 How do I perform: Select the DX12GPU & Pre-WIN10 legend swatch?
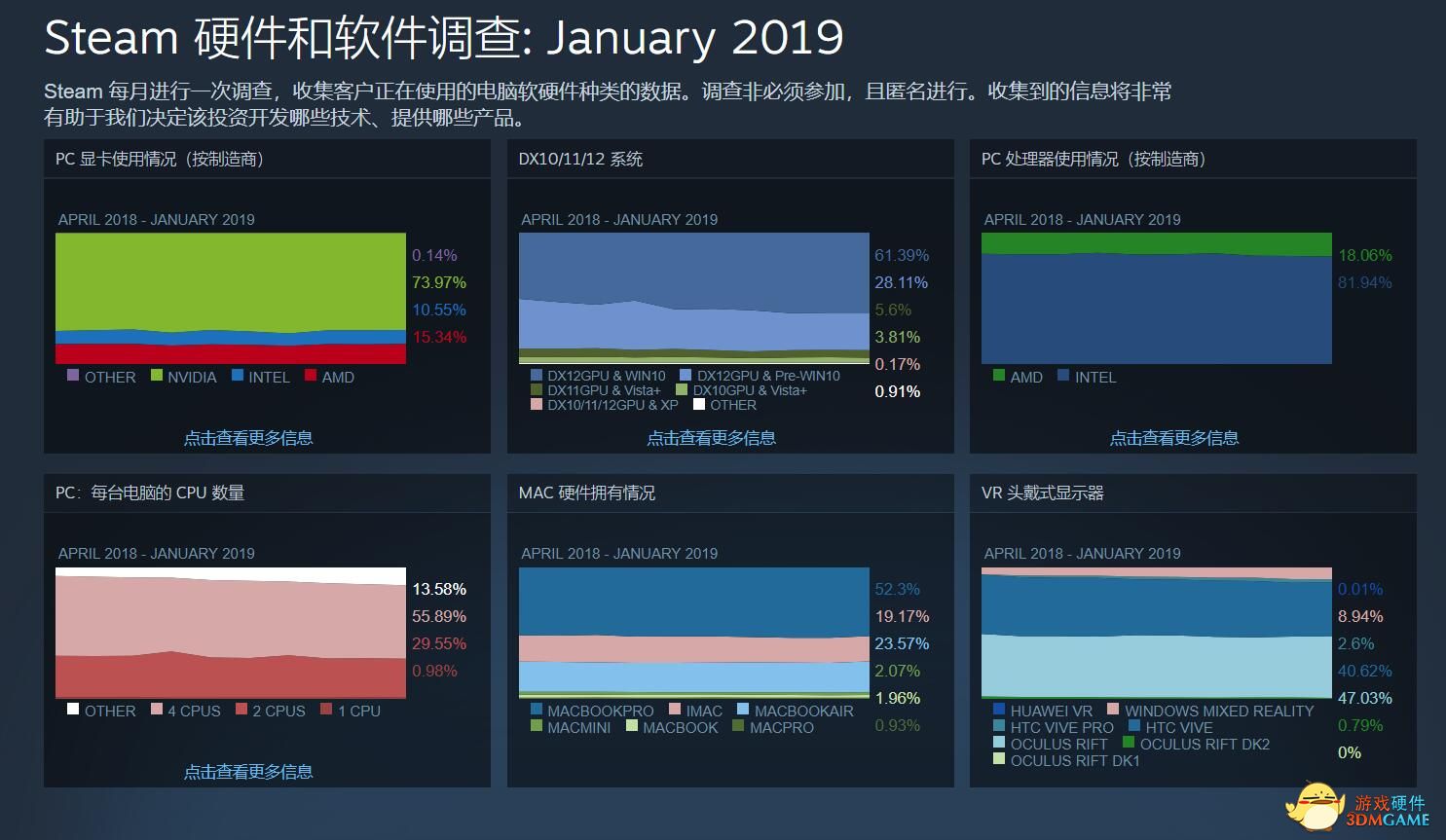686,375
